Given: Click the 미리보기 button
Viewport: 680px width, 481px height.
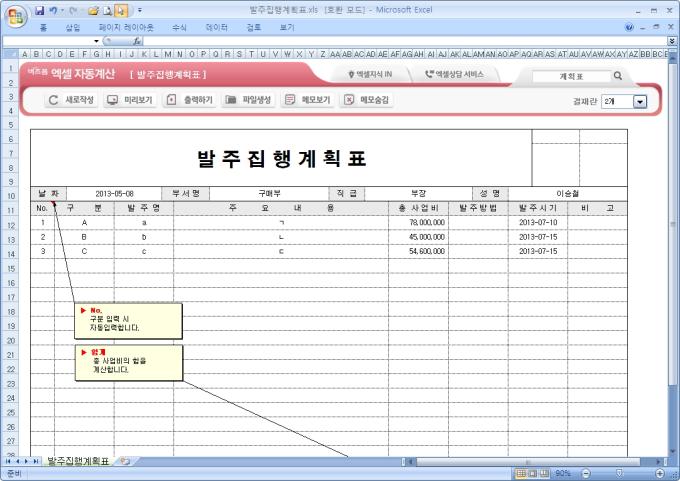Looking at the screenshot, I should (x=130, y=100).
